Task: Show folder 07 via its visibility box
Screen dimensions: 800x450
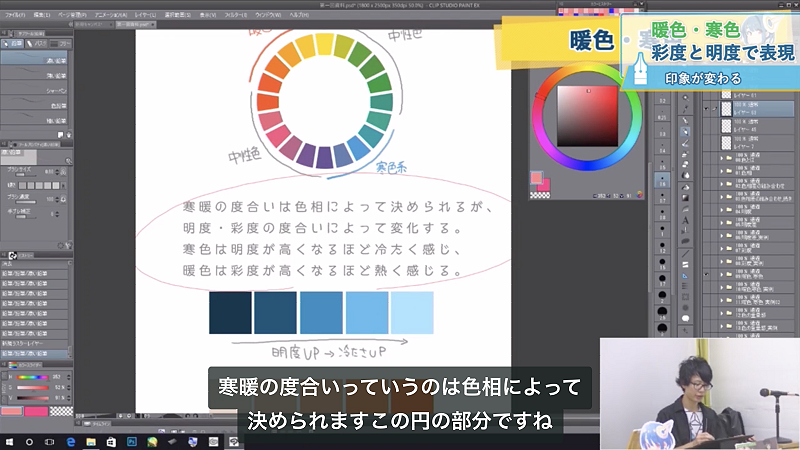Action: coord(706,248)
